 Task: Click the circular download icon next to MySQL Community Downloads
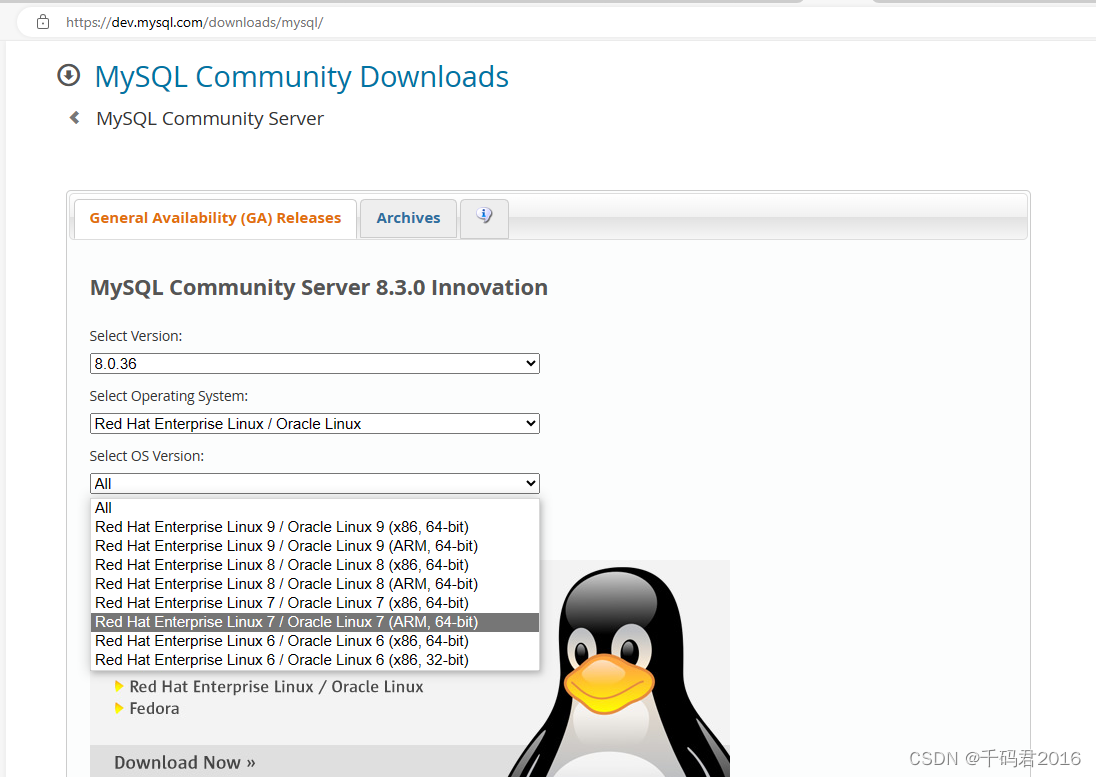click(68, 75)
